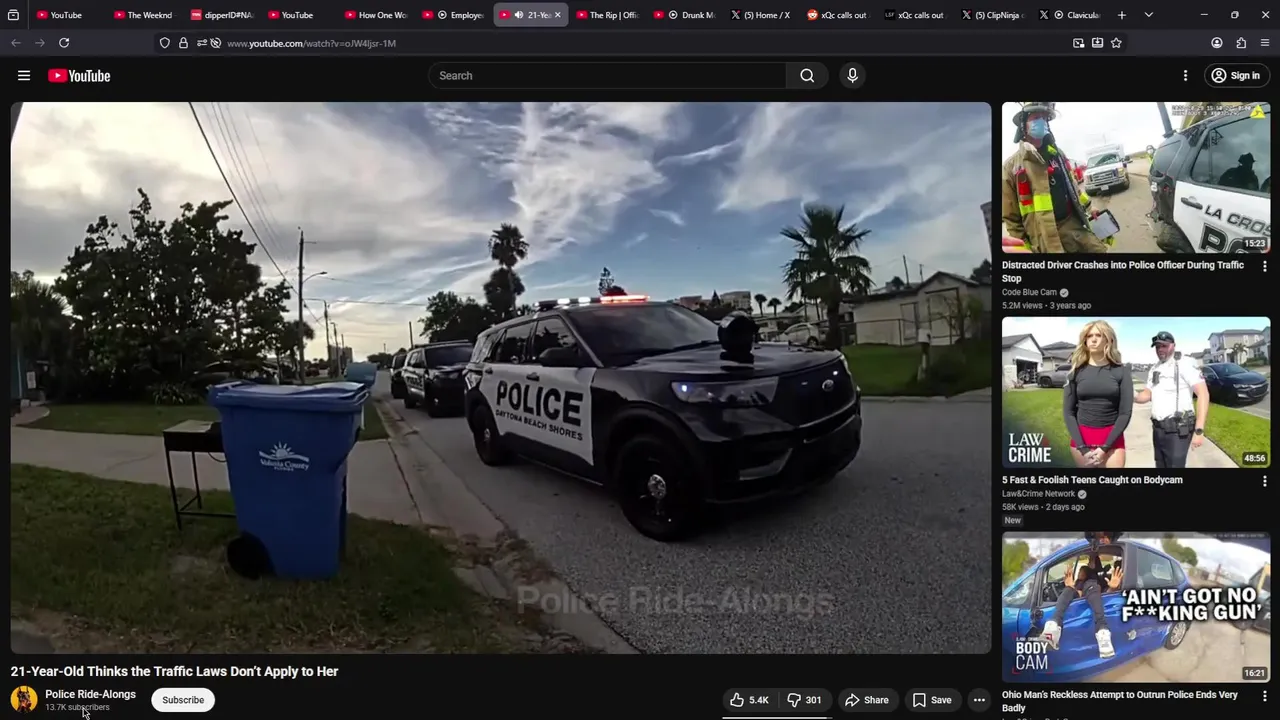Show site security padlock info
The width and height of the screenshot is (1280, 720).
pos(183,43)
